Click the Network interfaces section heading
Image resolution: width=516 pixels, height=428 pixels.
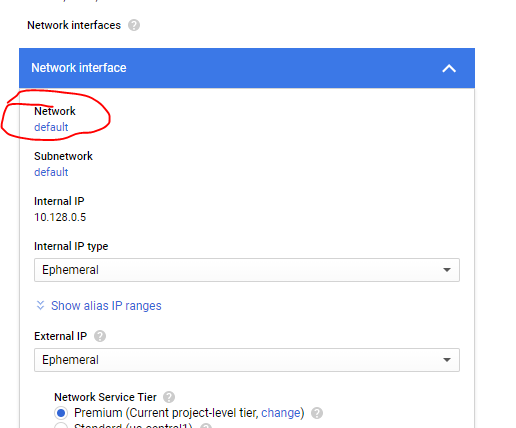74,25
